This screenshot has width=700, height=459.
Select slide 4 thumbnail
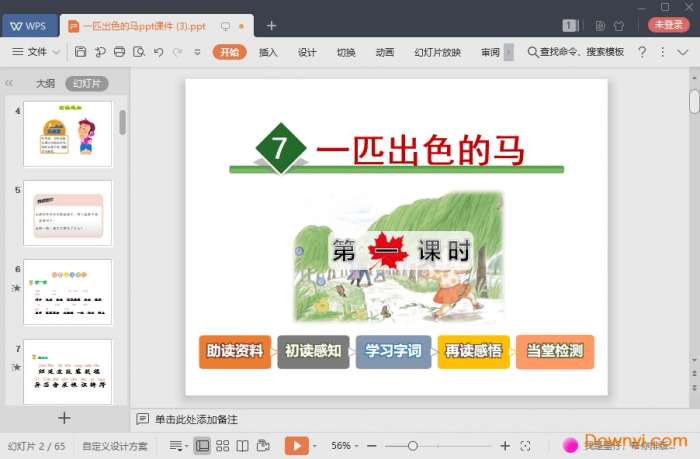click(x=68, y=134)
